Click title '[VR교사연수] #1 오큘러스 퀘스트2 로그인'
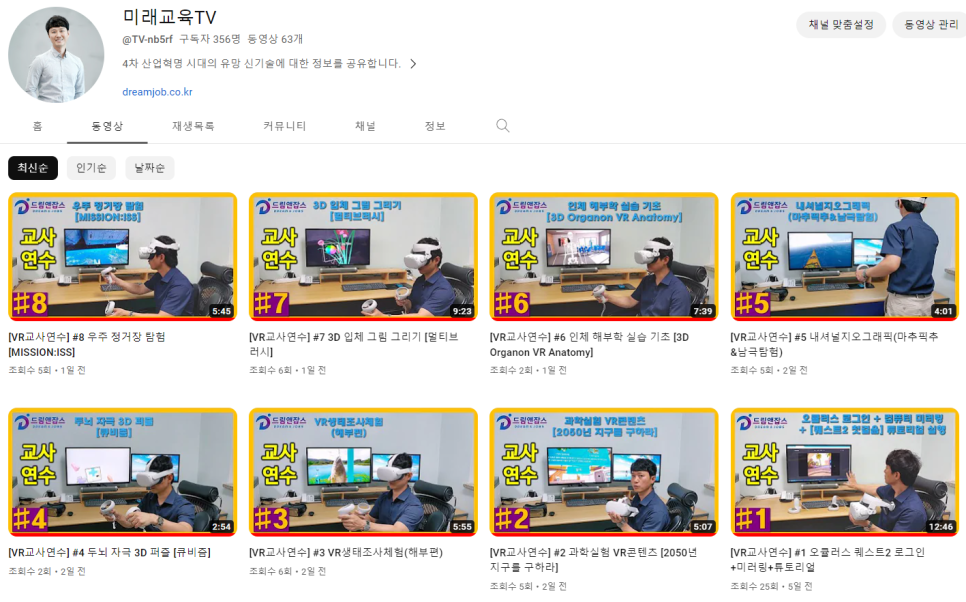966x602 pixels. pyautogui.click(x=827, y=559)
